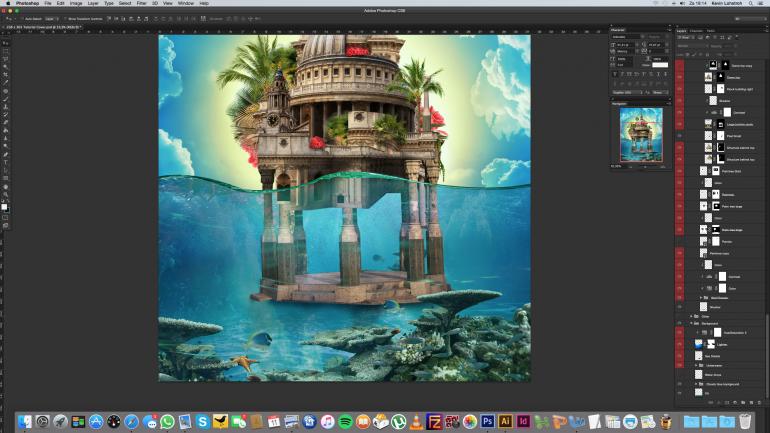Select the Hue/Saturation 3 layer name
770x433 pixels.
pyautogui.click(x=735, y=332)
